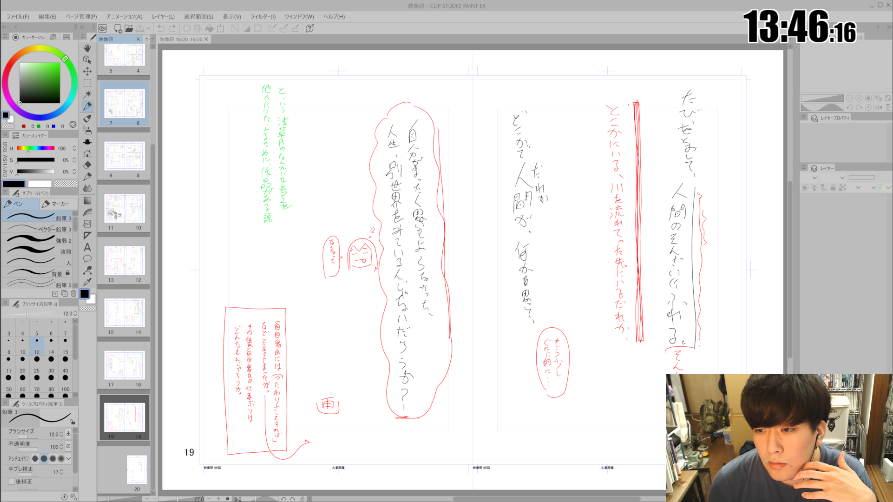Click the Redo arrow in command bar
The height and width of the screenshot is (502, 893).
pyautogui.click(x=173, y=28)
